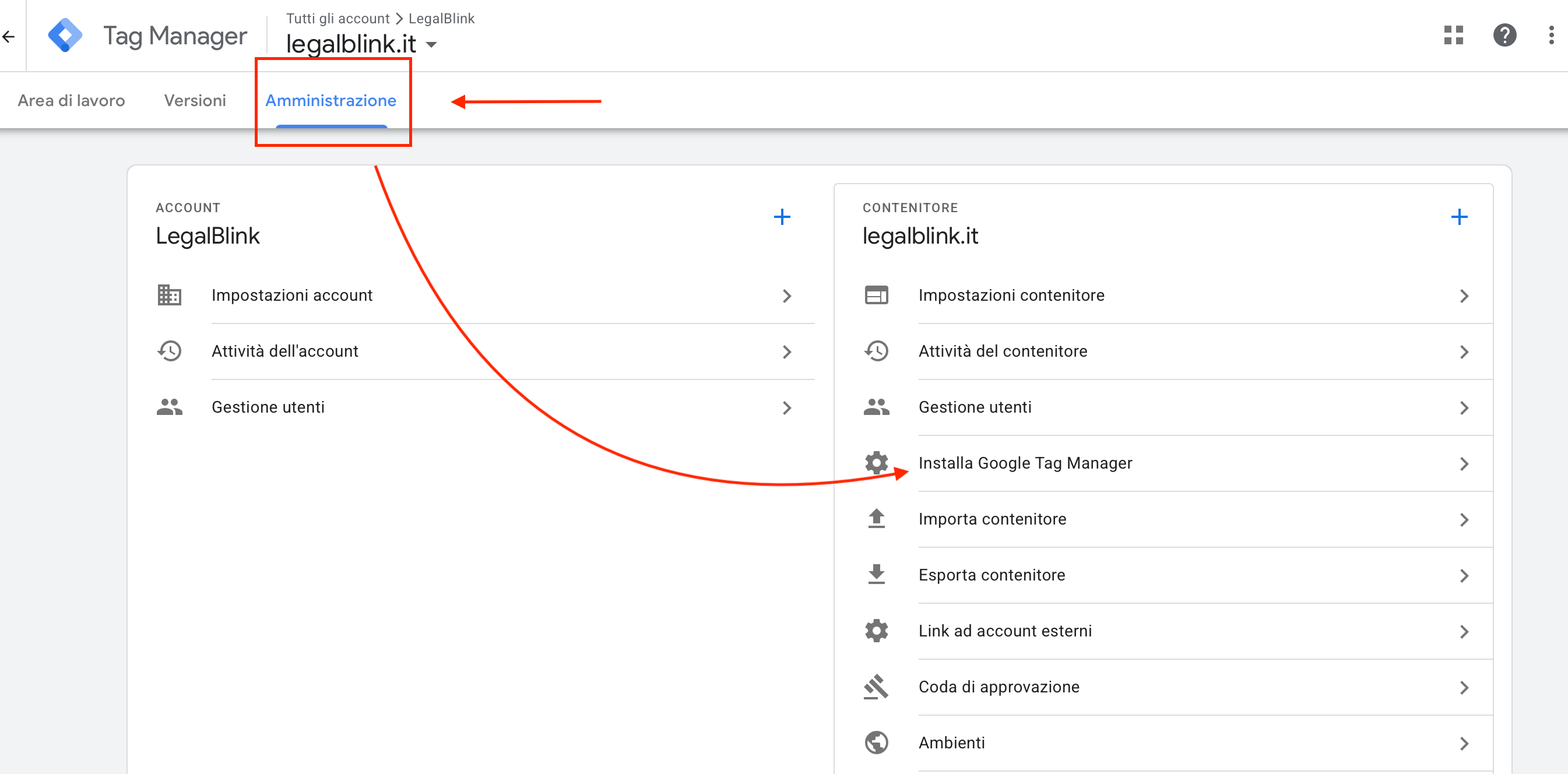
Task: Open Impostazioni contenitore label
Action: [1012, 295]
